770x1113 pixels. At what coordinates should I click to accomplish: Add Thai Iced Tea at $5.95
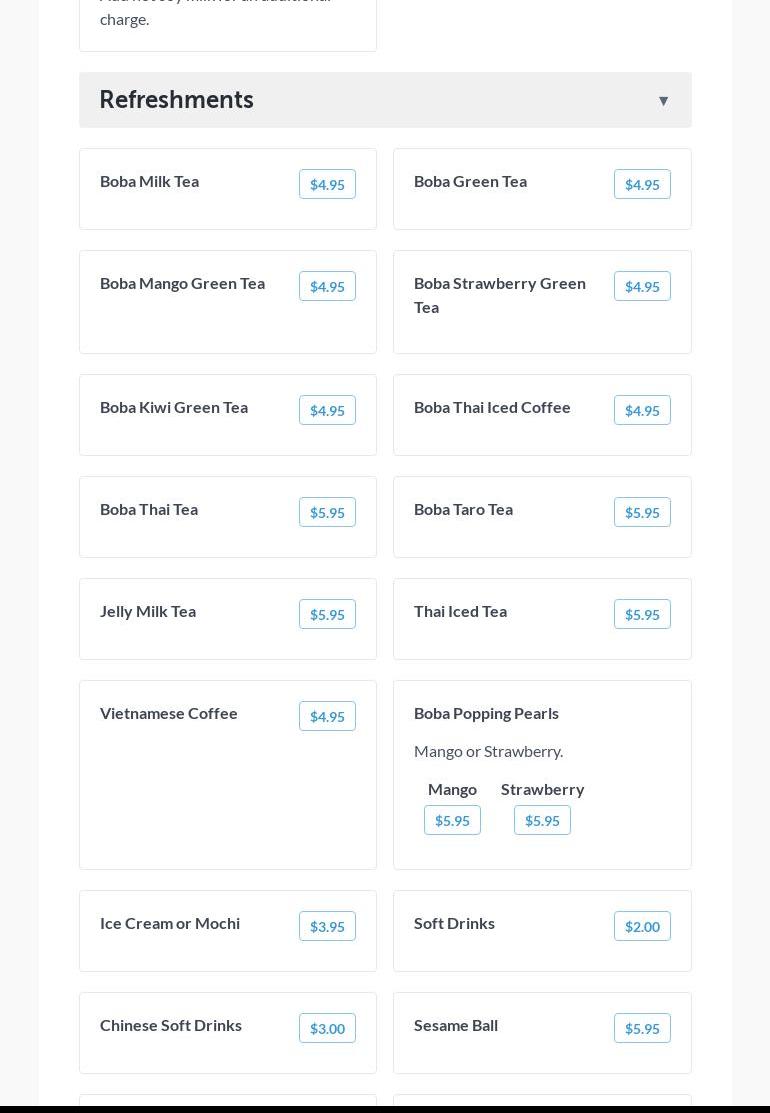click(x=642, y=615)
